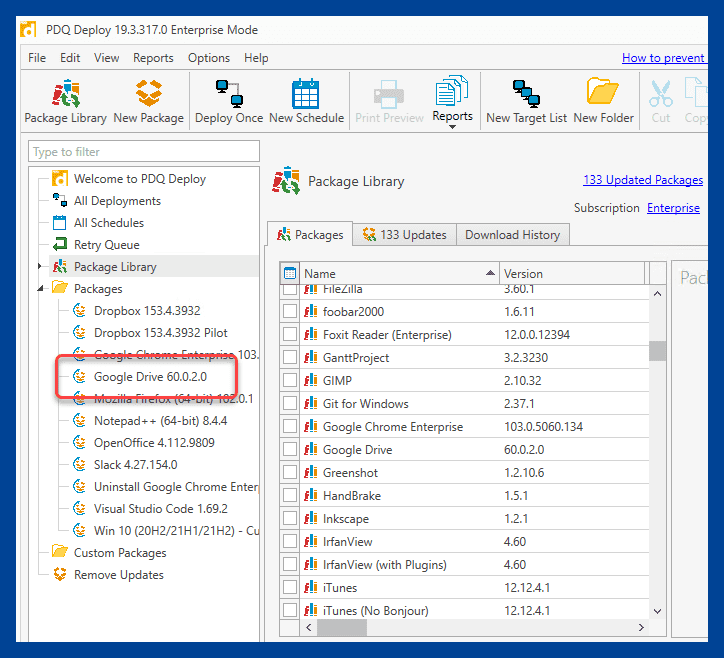Check the foobar2000 package checkbox
This screenshot has width=724, height=658.
(x=290, y=311)
